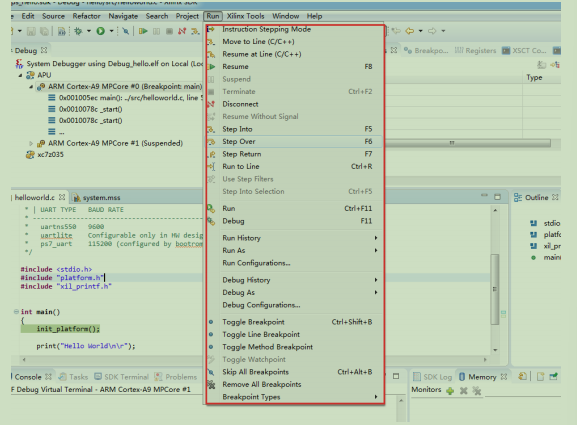The image size is (577, 425).
Task: Switch to the SDK Terminal tab
Action: (122, 377)
